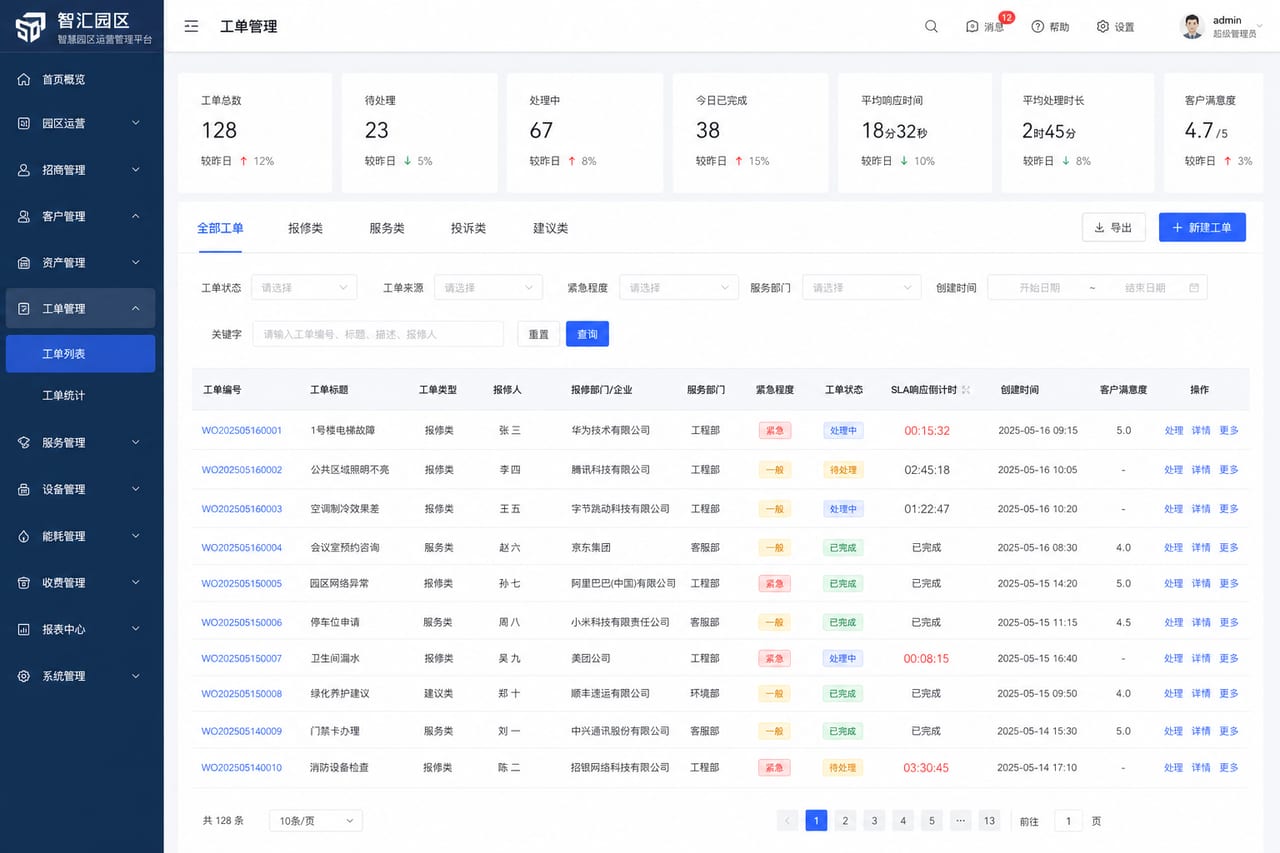Click the 重置 button
This screenshot has height=853, width=1280.
[538, 334]
